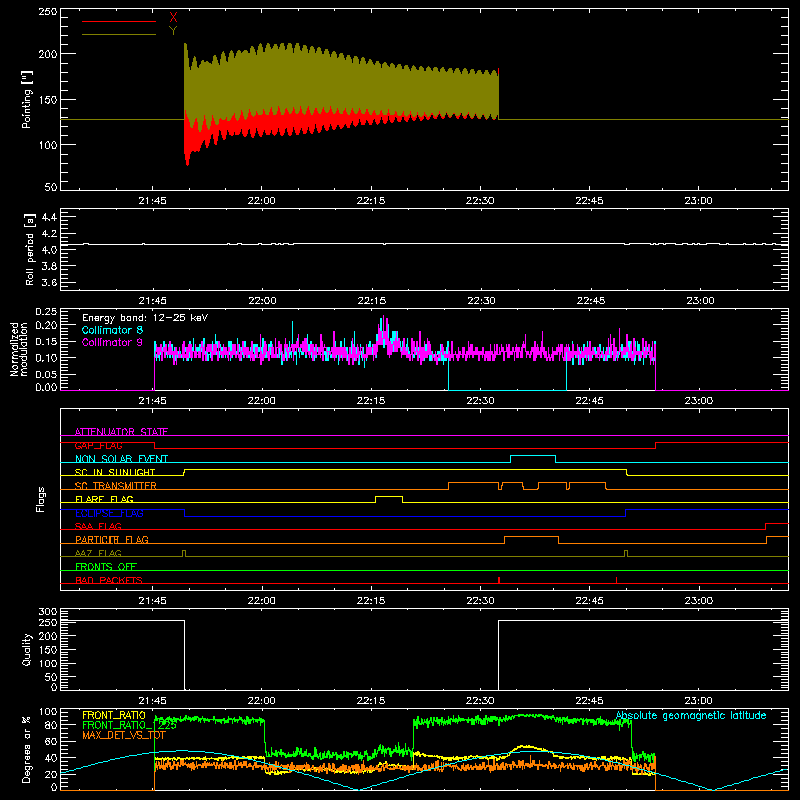Click the NON_SOLAR_EVENT flag label
The width and height of the screenshot is (800, 800).
coord(121,459)
